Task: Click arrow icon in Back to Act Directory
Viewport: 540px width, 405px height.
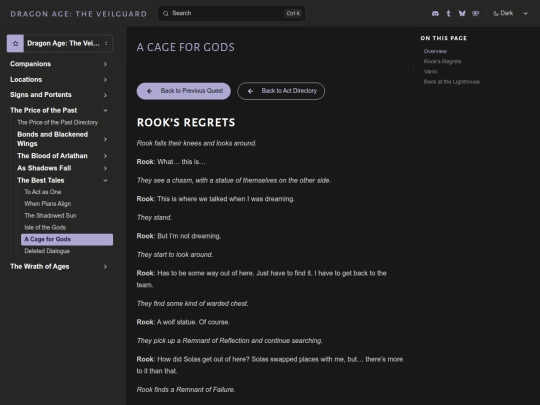Action: pos(250,91)
